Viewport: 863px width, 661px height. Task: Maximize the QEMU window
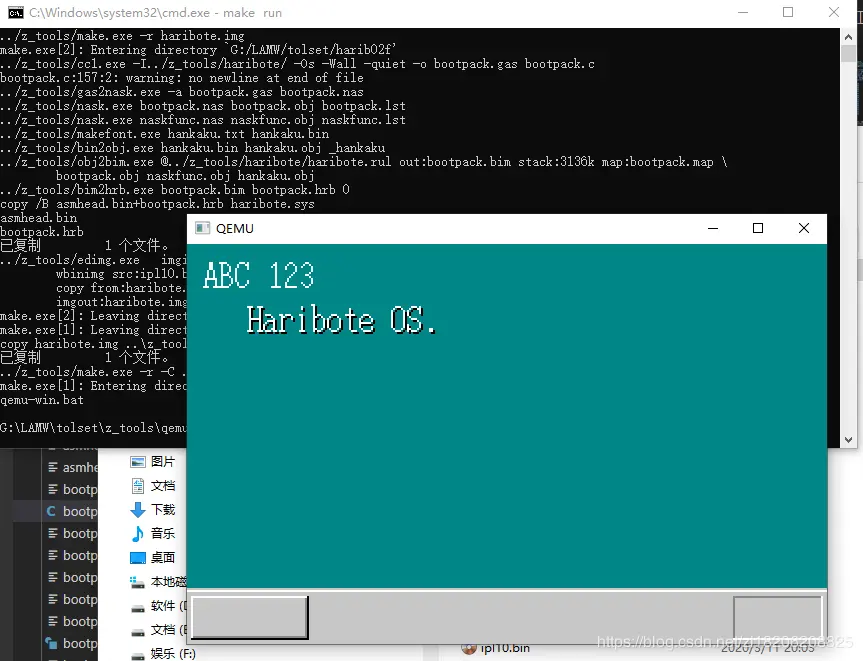pyautogui.click(x=758, y=228)
